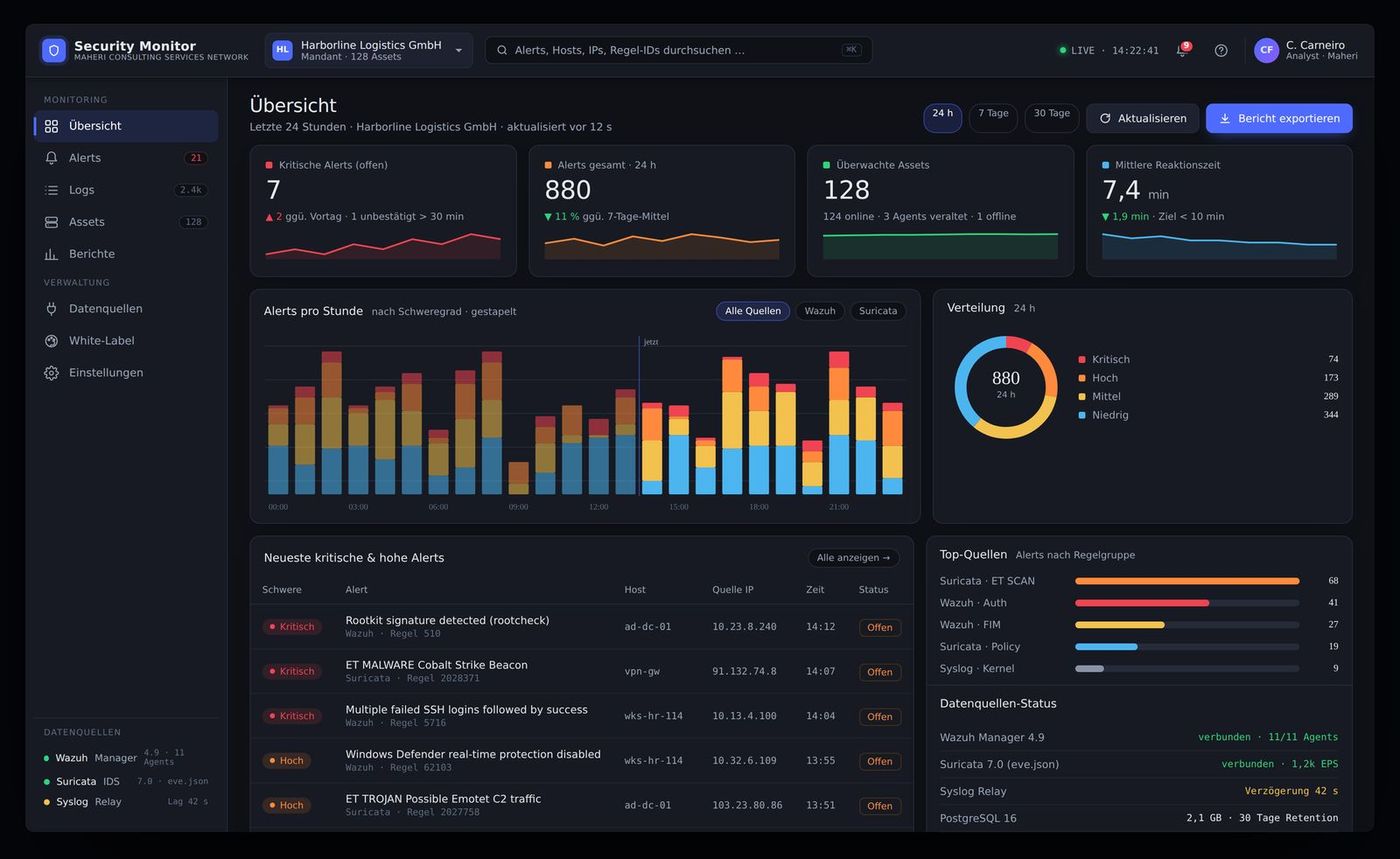The width and height of the screenshot is (1400, 859).
Task: Click the Alerts bell icon in sidebar
Action: [51, 158]
